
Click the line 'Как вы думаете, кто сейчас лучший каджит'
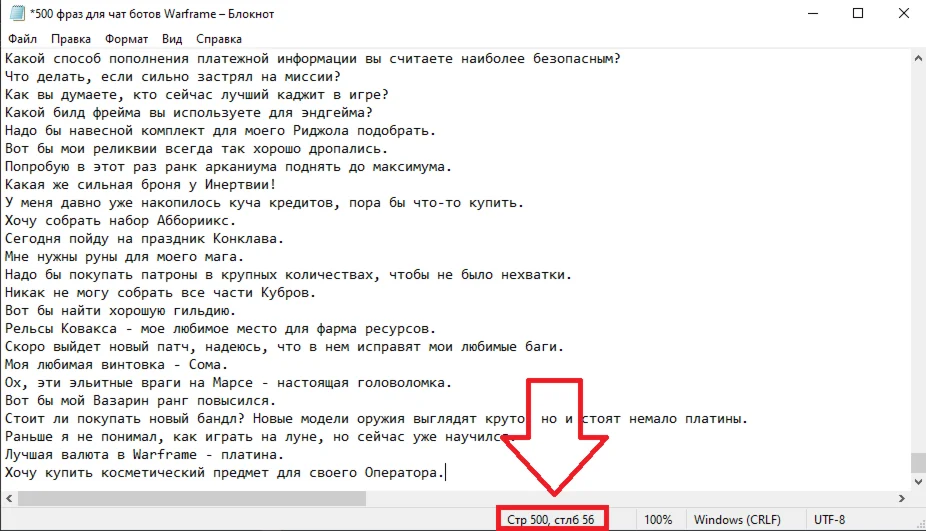point(197,95)
